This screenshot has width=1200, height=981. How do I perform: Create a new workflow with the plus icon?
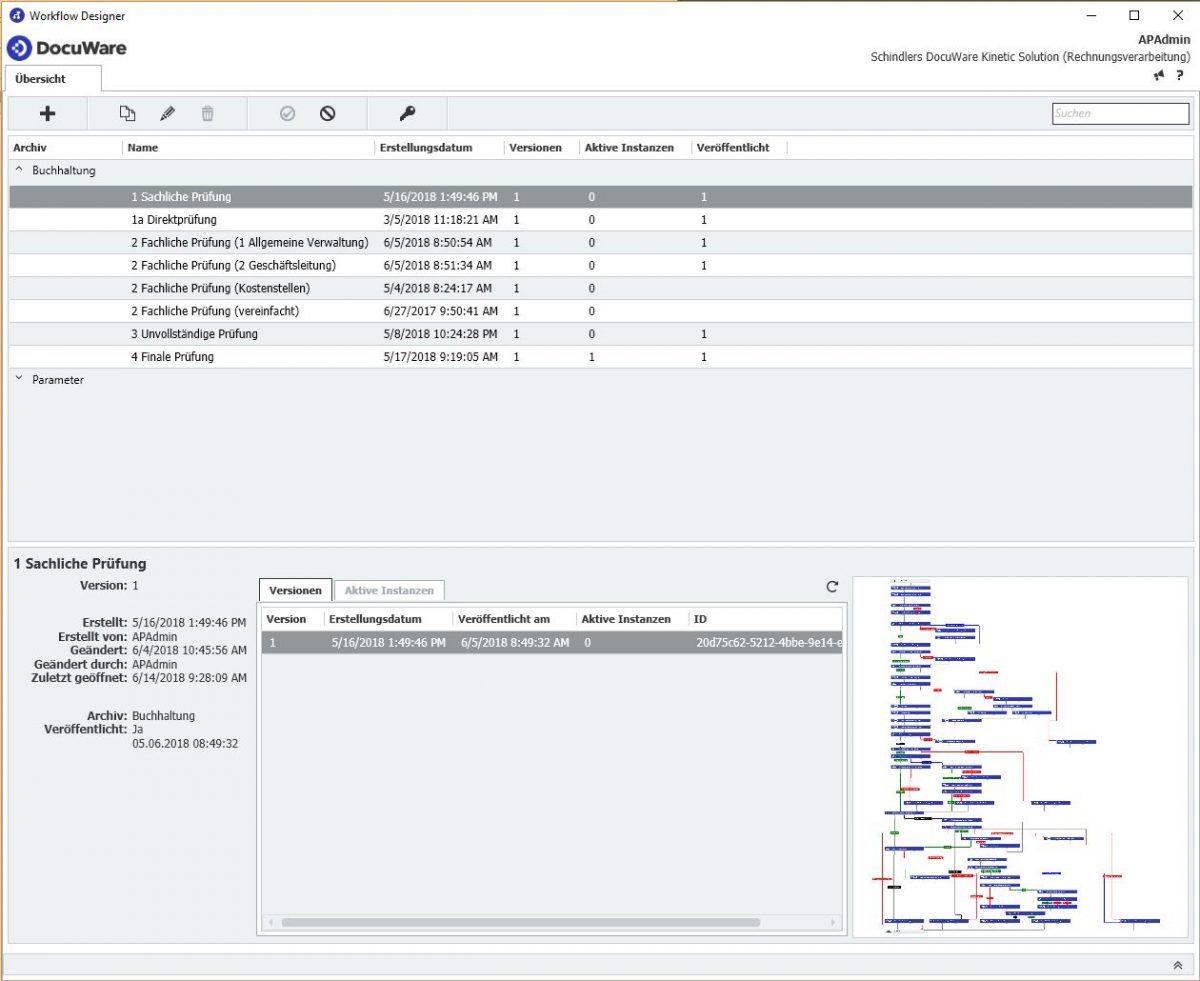[x=46, y=113]
